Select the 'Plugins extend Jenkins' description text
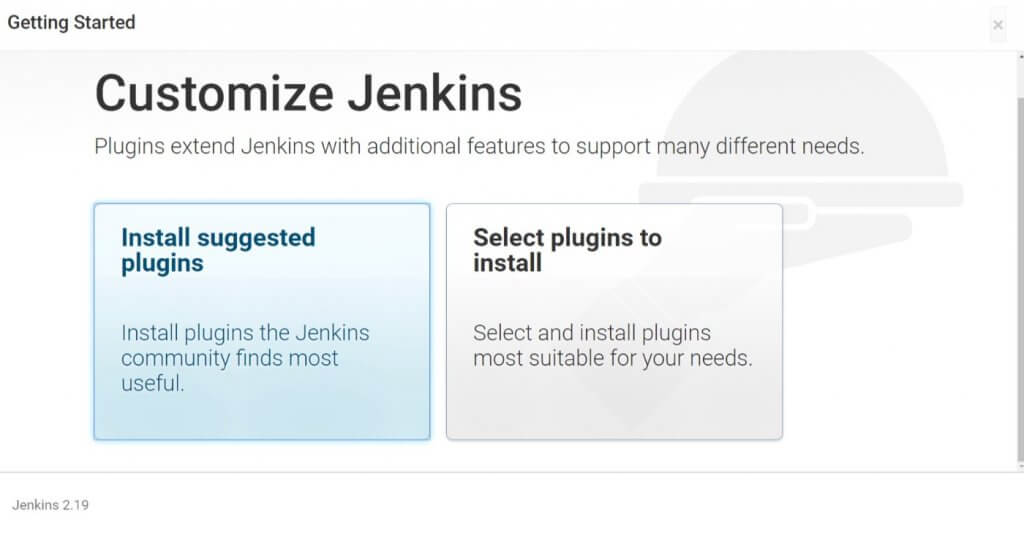Screen dimensions: 1024x533 (x=479, y=146)
